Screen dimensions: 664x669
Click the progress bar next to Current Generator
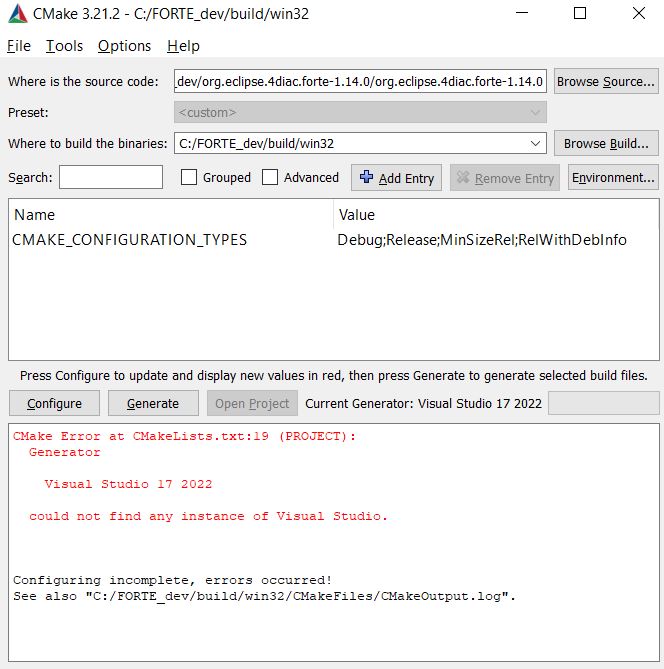pyautogui.click(x=603, y=403)
